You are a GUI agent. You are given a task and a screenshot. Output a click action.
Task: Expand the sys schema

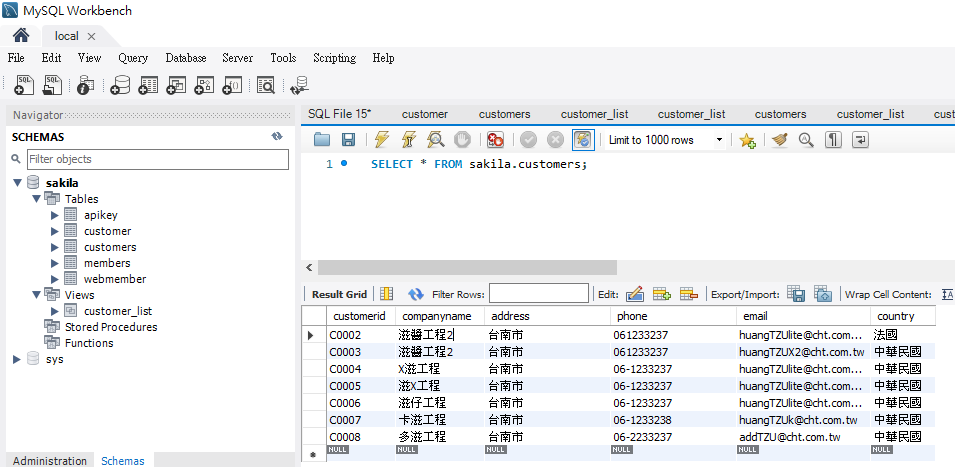pyautogui.click(x=17, y=359)
